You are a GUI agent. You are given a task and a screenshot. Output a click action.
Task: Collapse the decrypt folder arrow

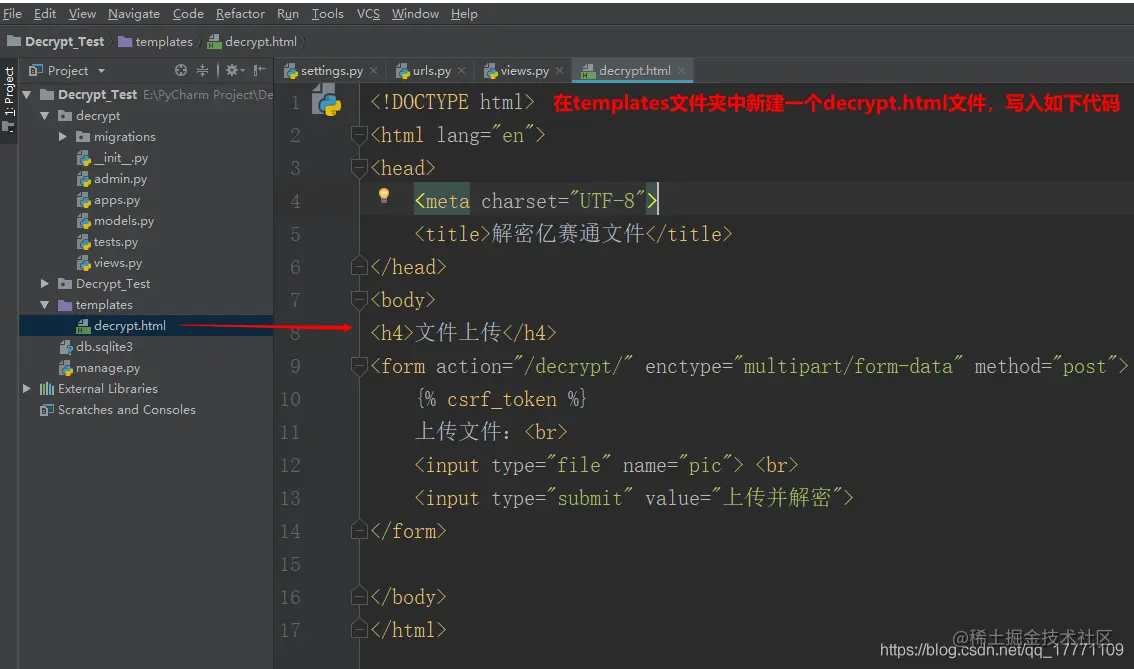(45, 116)
